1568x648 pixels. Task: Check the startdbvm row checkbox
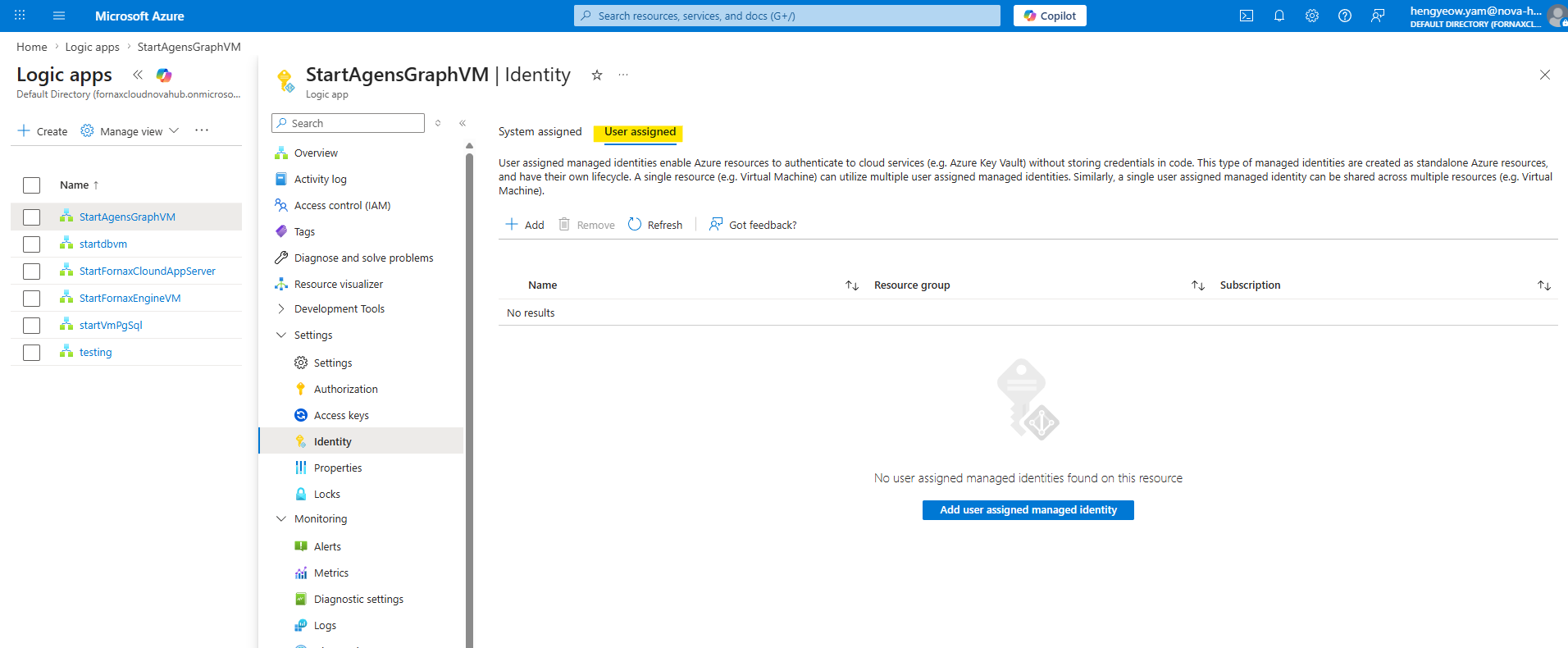click(31, 244)
